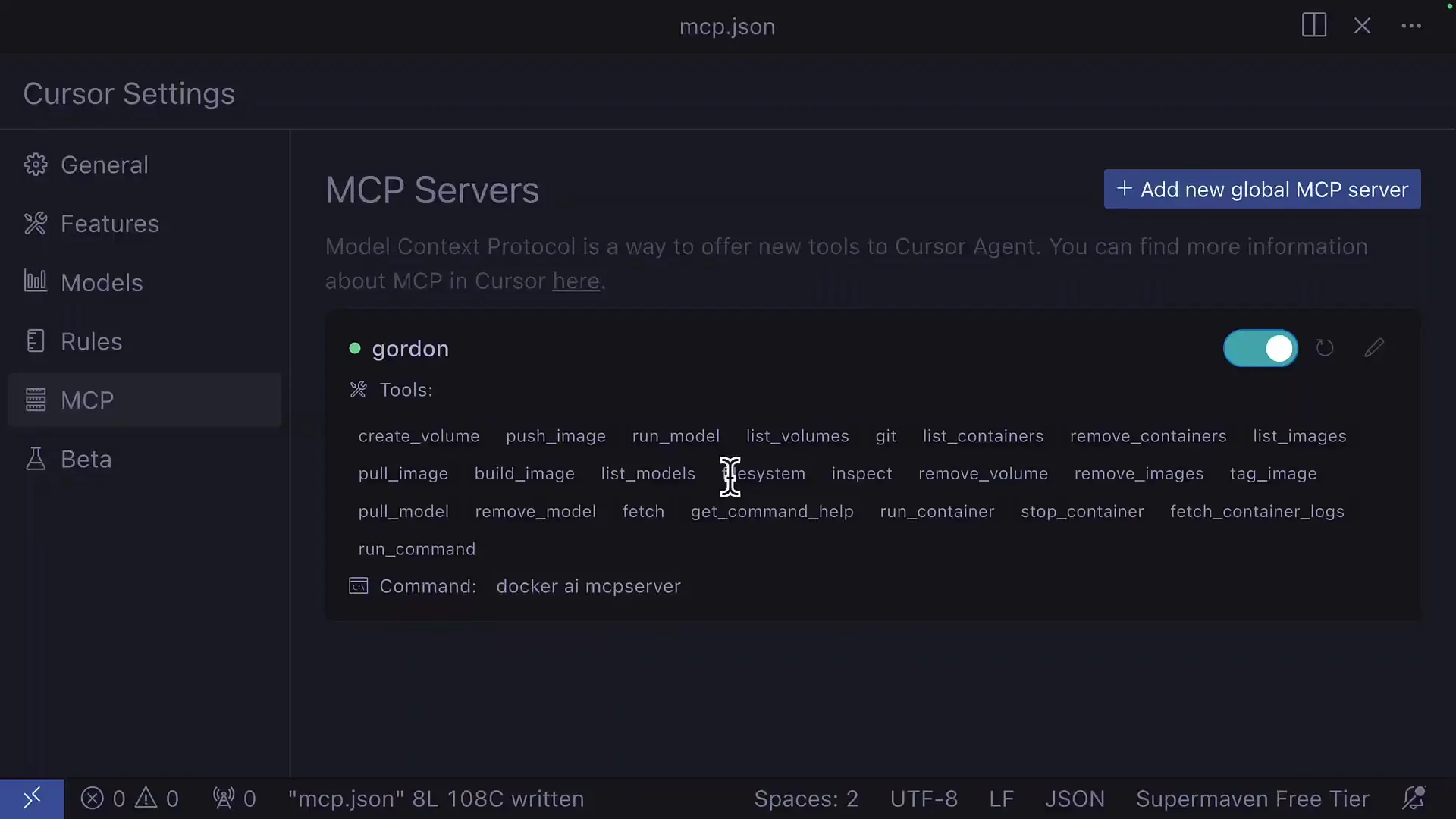Click the forwarded ports status indicator

pyautogui.click(x=234, y=799)
